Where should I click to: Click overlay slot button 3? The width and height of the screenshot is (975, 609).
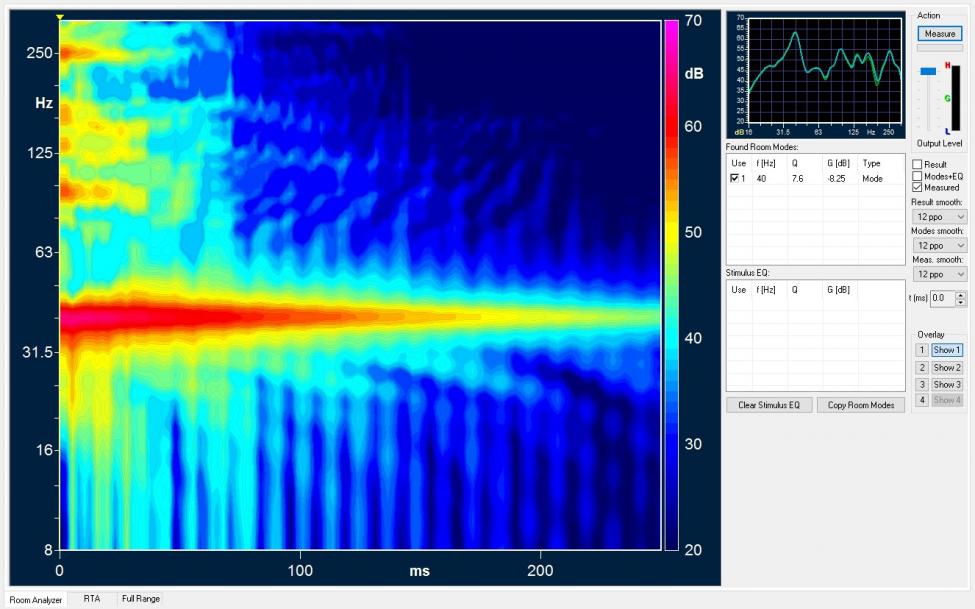point(922,384)
